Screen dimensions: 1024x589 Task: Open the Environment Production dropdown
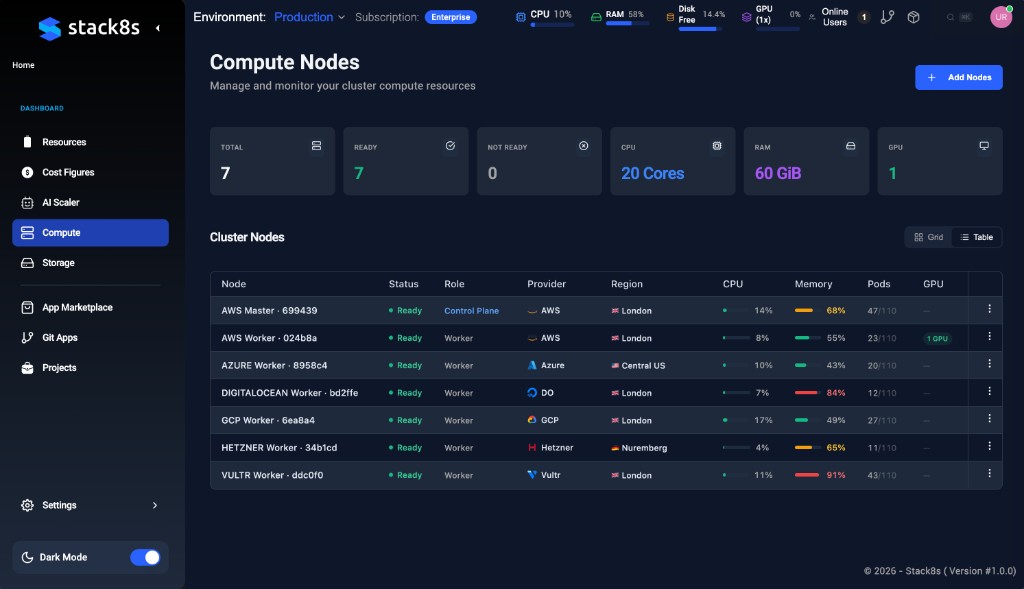click(308, 16)
